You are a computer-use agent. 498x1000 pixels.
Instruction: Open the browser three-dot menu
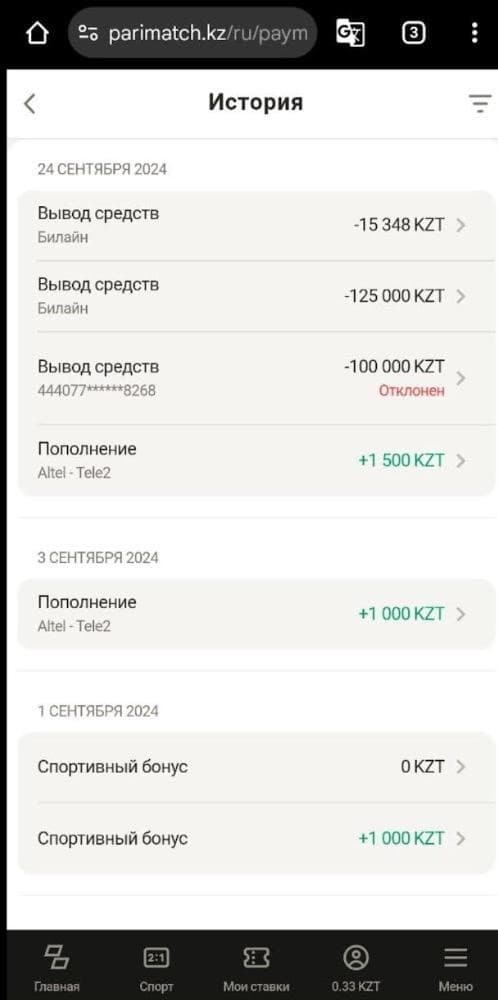(x=474, y=33)
